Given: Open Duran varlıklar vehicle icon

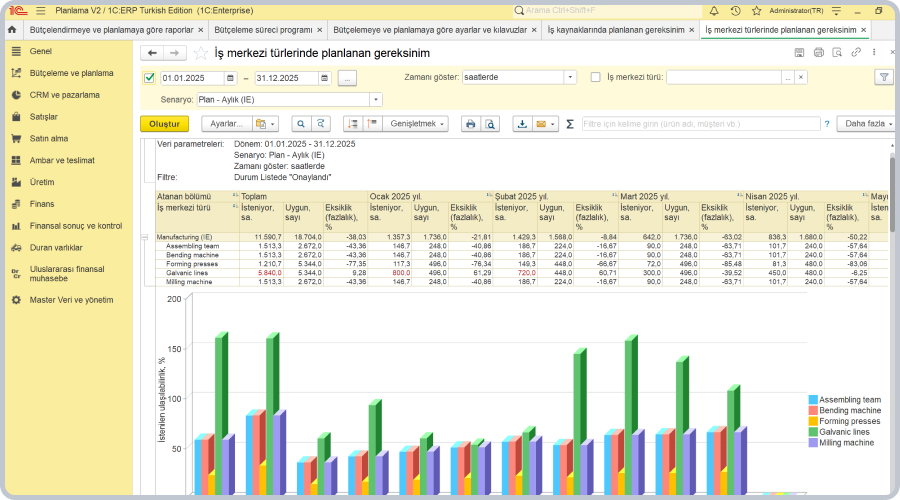Looking at the screenshot, I should pos(16,247).
